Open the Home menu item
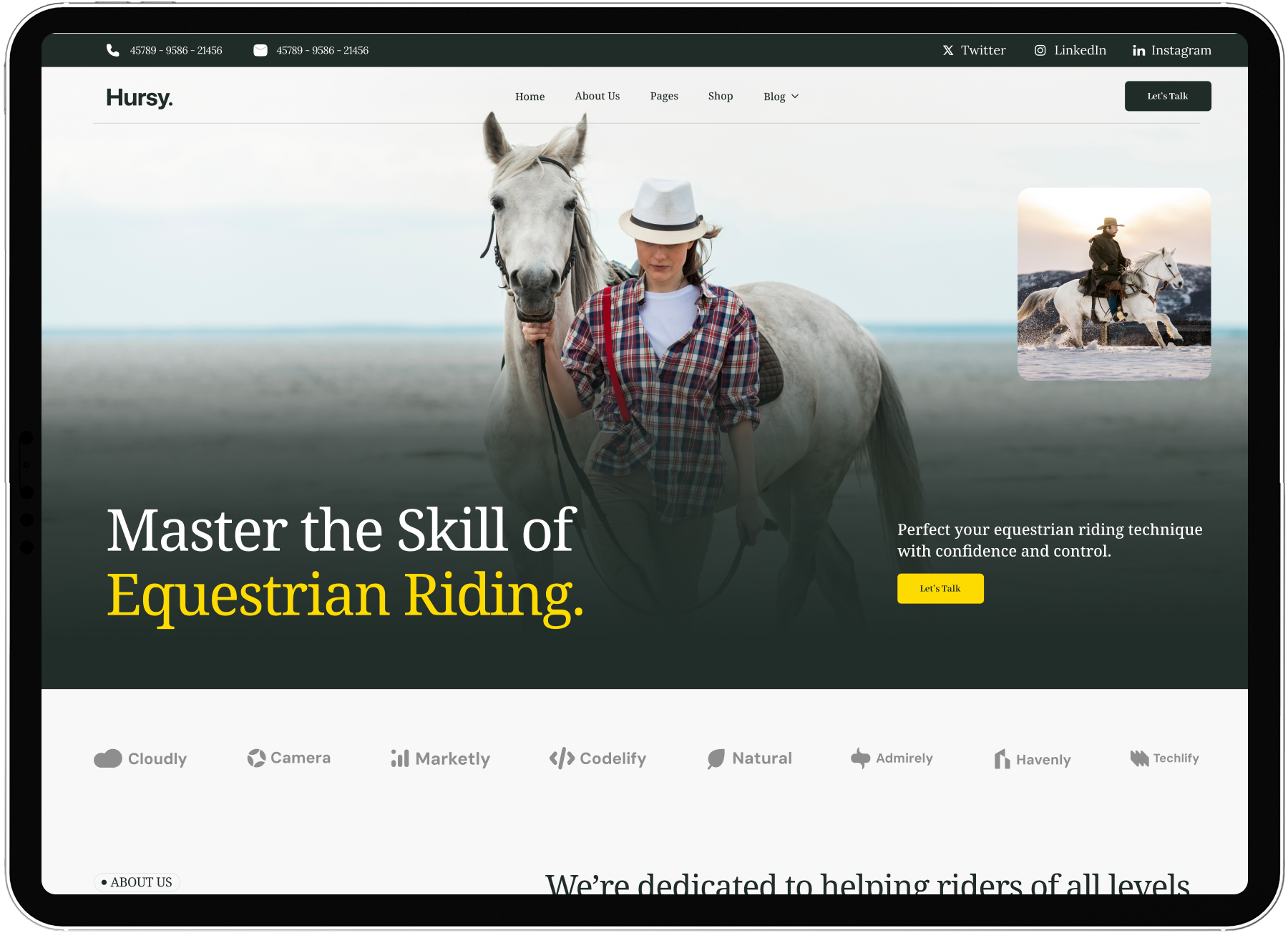 coord(530,97)
